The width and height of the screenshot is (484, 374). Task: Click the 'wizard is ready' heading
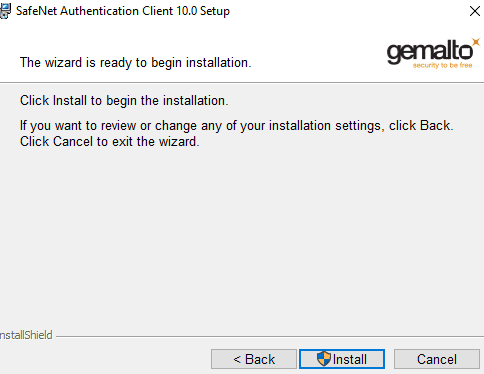[135, 63]
